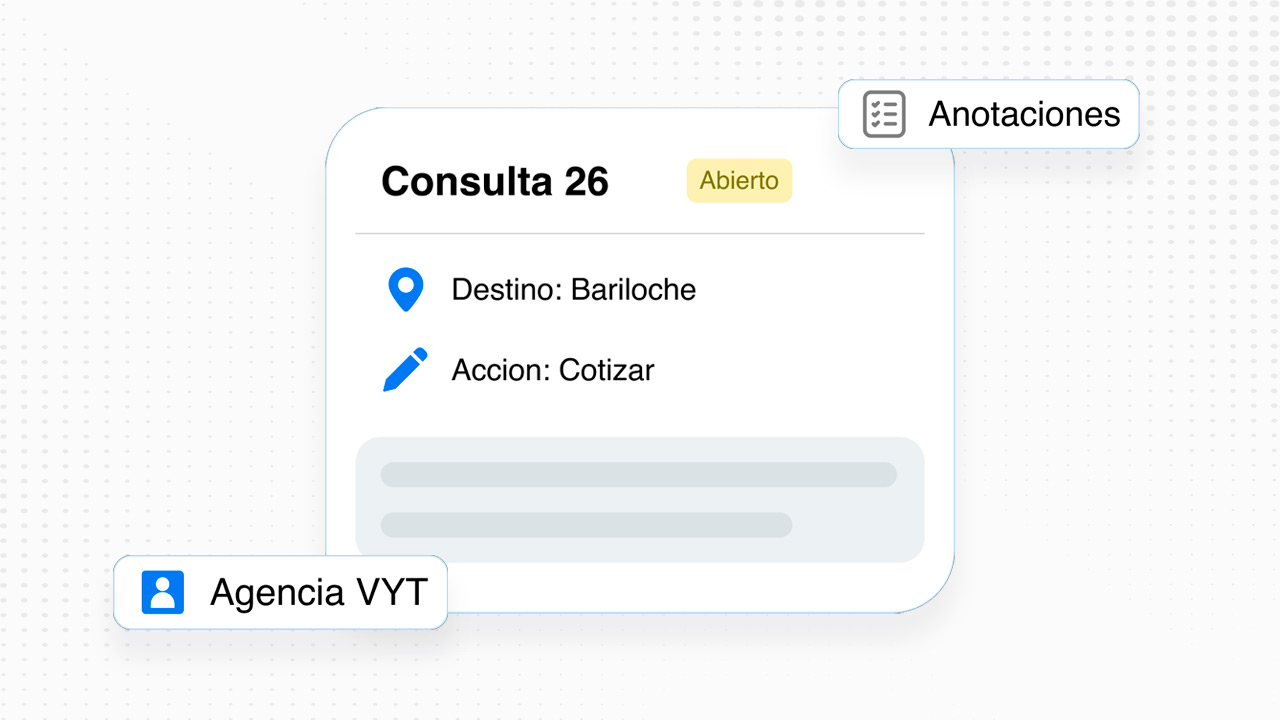
Task: Select the Cotizar action value
Action: tap(606, 370)
